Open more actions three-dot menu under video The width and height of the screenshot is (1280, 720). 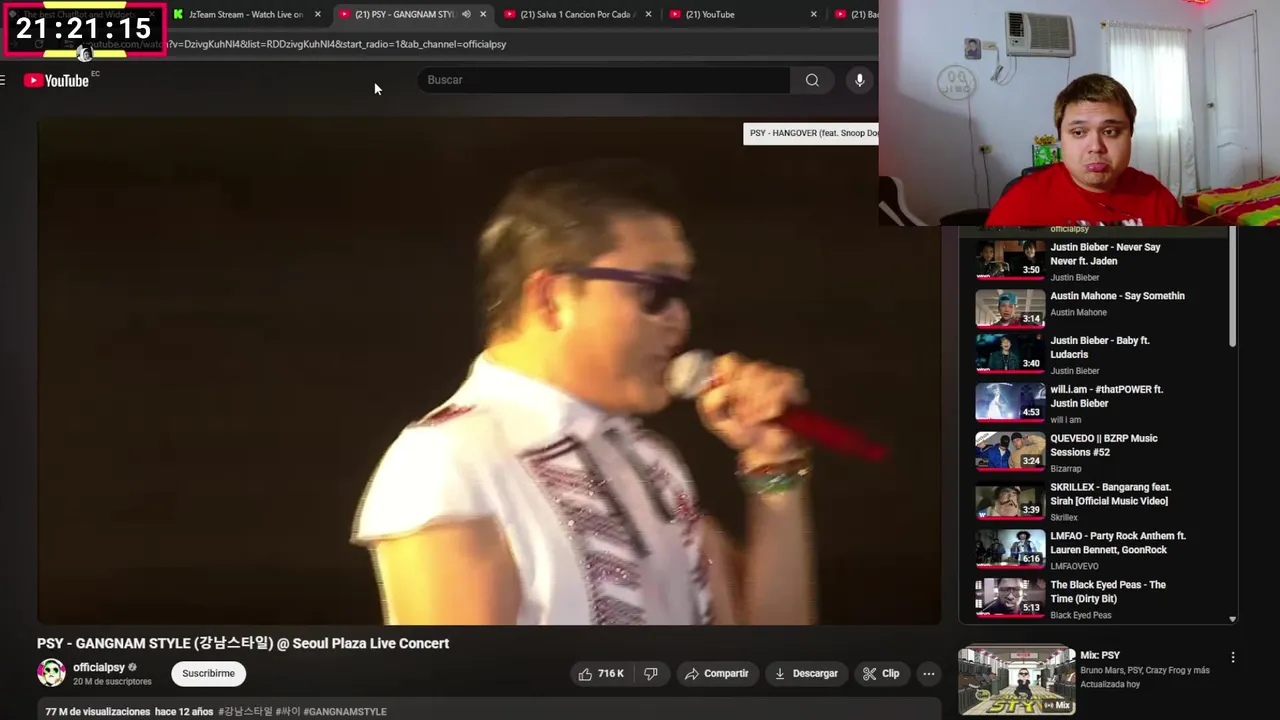click(928, 674)
